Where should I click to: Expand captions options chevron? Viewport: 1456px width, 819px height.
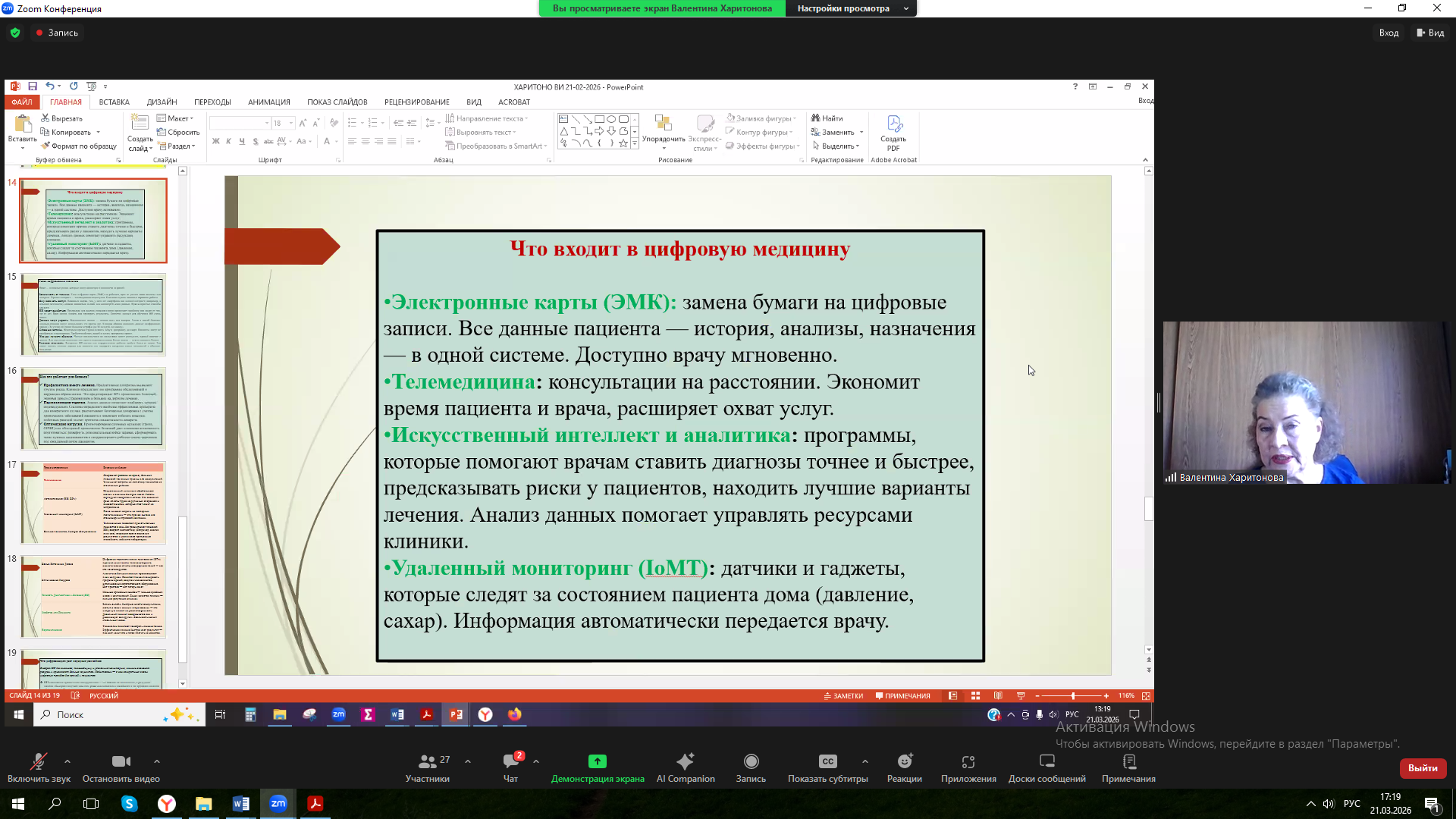click(864, 761)
